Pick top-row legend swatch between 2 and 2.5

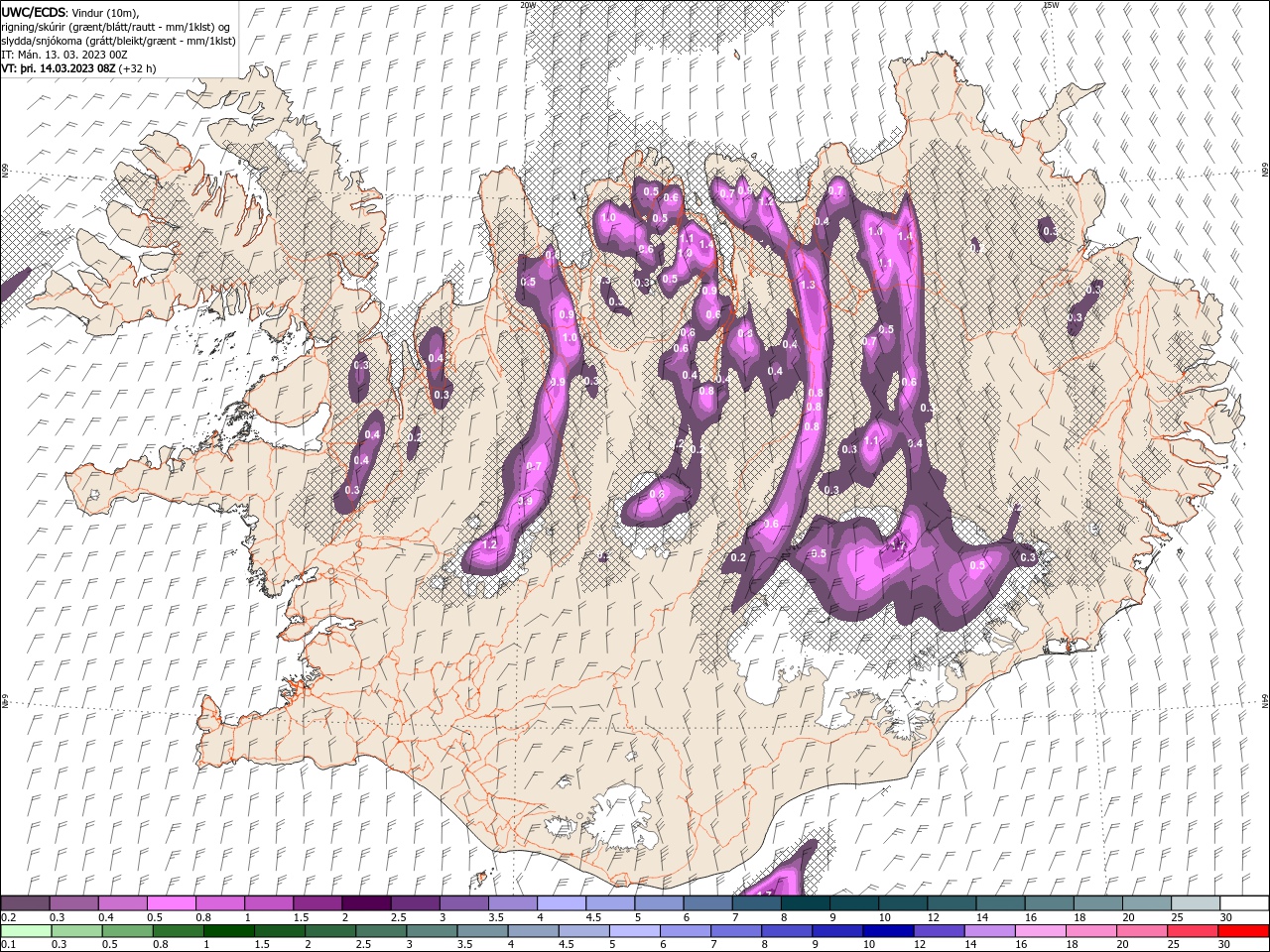coord(367,902)
